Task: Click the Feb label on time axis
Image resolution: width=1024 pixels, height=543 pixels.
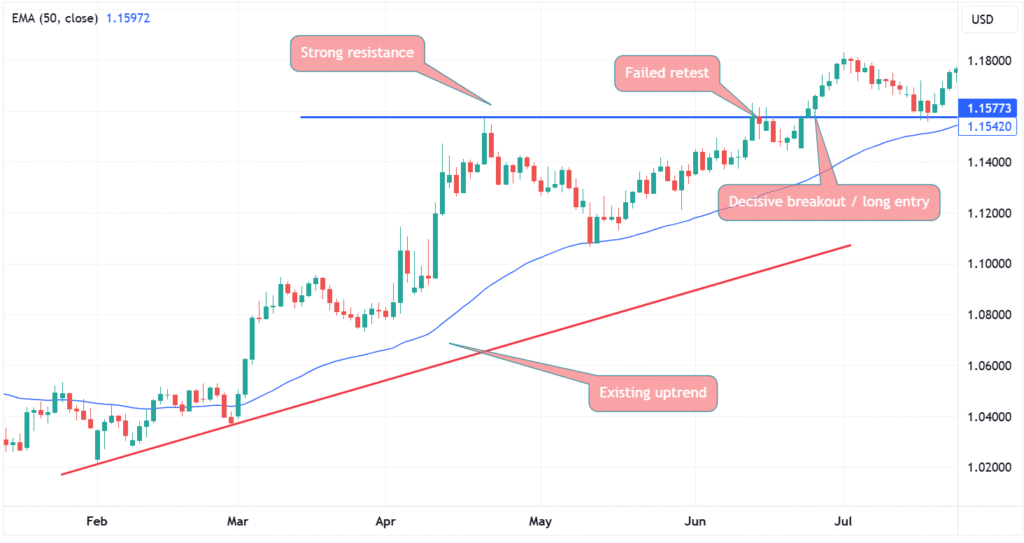Action: click(x=97, y=521)
